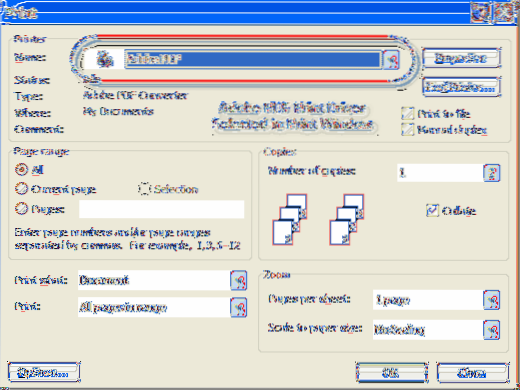Image resolution: width=520 pixels, height=390 pixels.
Task: Select the Selection radio button
Action: [x=144, y=189]
